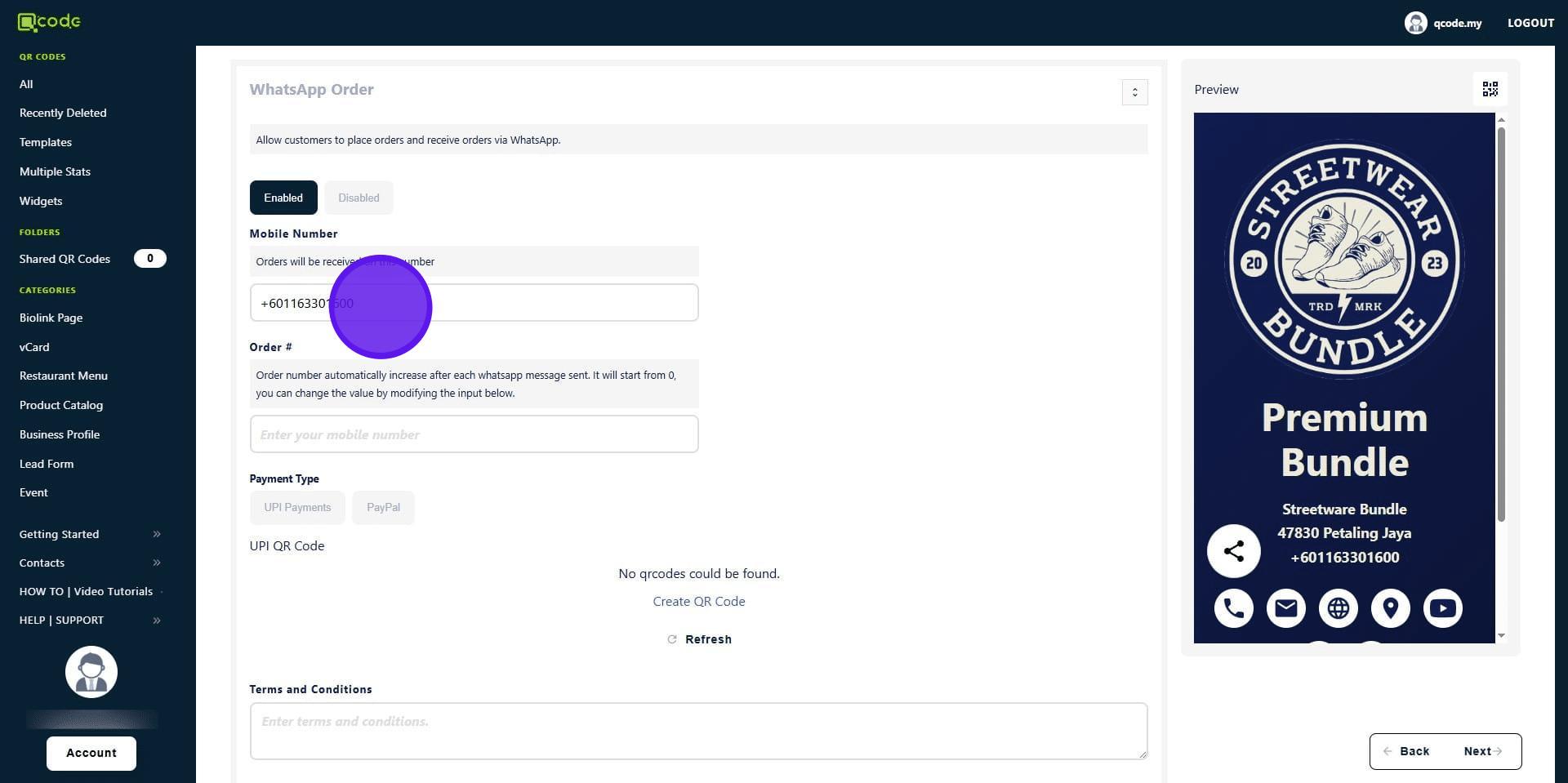The image size is (1568, 783).
Task: Click the sidebar profile avatar picture
Action: 91,672
